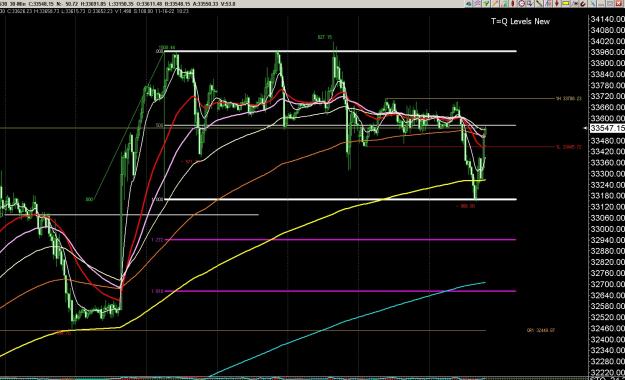Click the 32700.00 price axis label
This screenshot has width=625, height=380.
click(607, 284)
